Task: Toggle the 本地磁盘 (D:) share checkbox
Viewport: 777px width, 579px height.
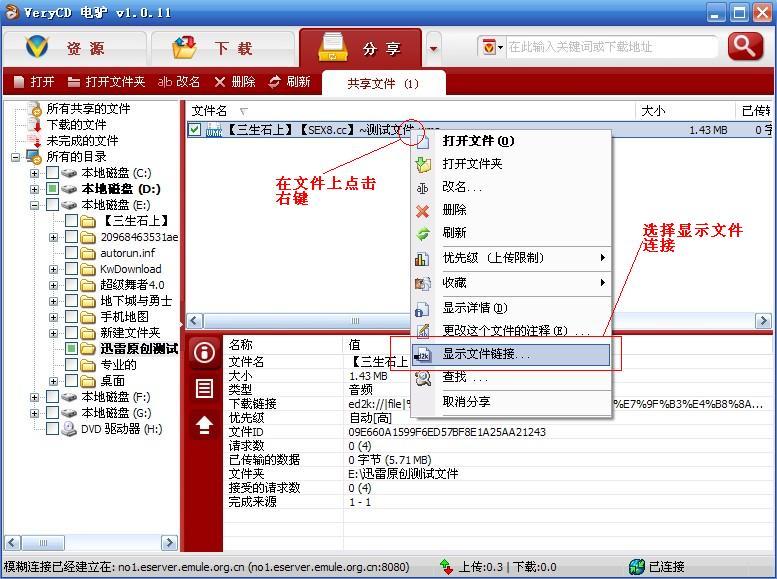Action: [x=53, y=189]
